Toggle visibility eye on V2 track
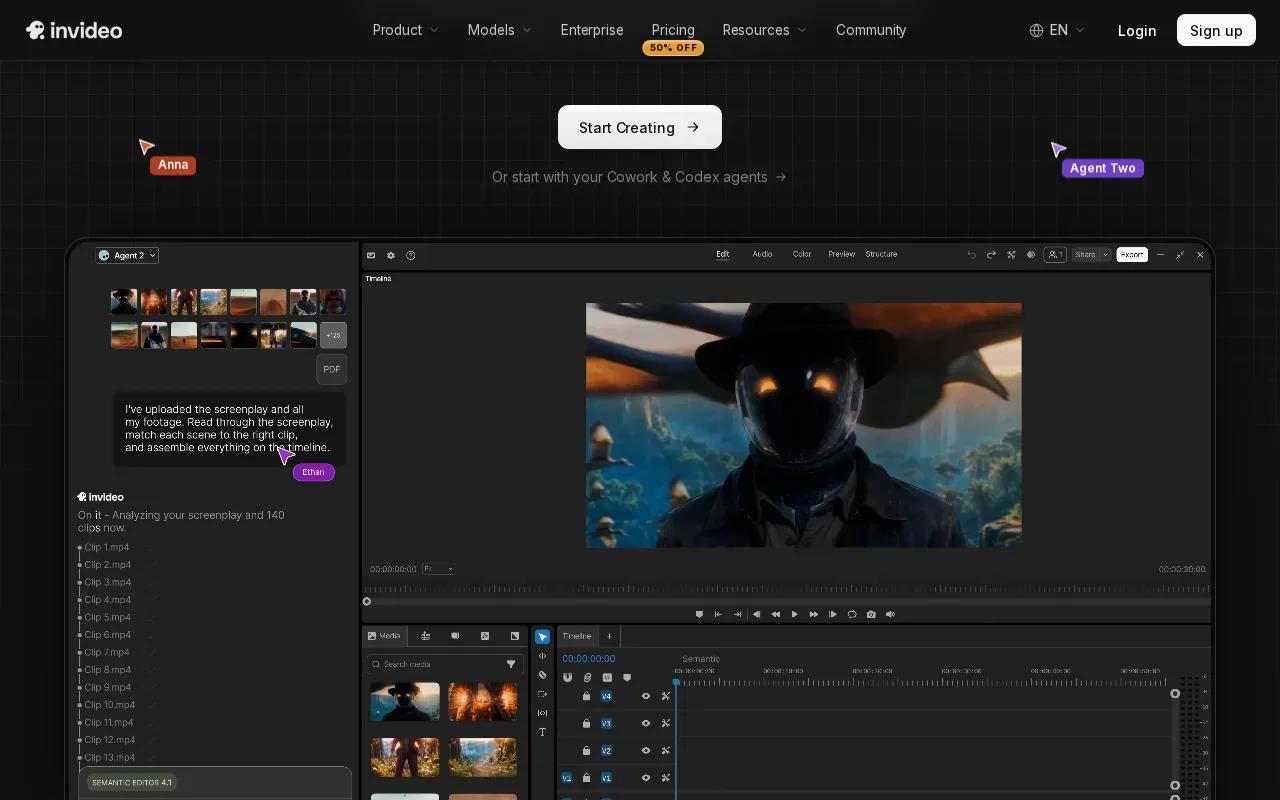 pyautogui.click(x=646, y=750)
